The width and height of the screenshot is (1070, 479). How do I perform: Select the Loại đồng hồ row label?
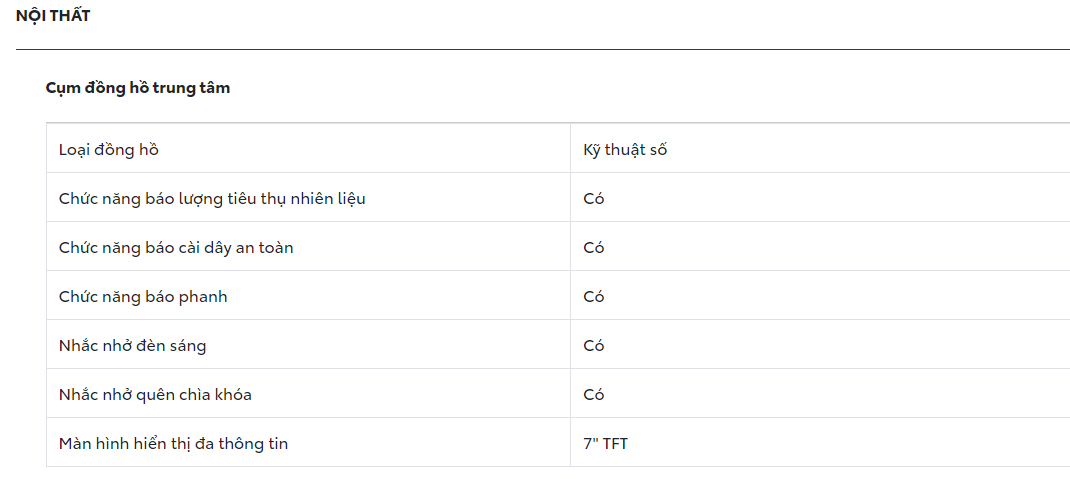point(109,150)
